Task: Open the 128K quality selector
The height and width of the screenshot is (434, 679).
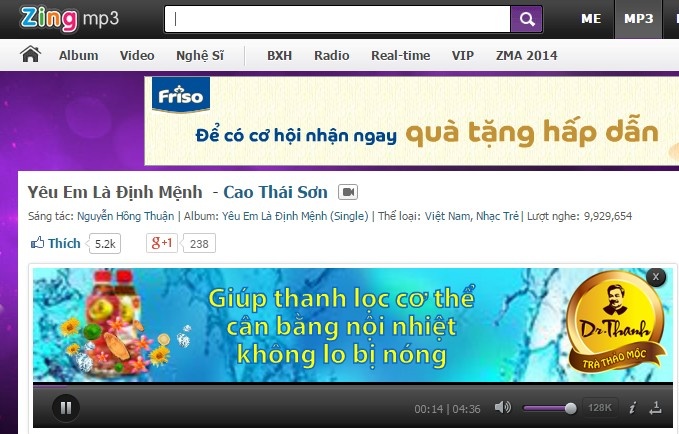Action: click(599, 407)
